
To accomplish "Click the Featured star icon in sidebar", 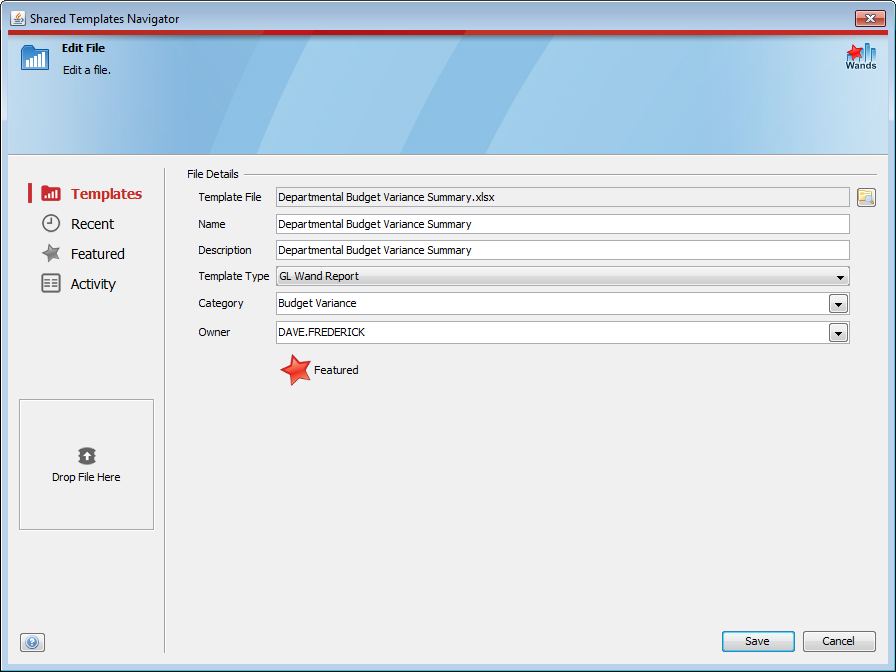I will (x=51, y=253).
